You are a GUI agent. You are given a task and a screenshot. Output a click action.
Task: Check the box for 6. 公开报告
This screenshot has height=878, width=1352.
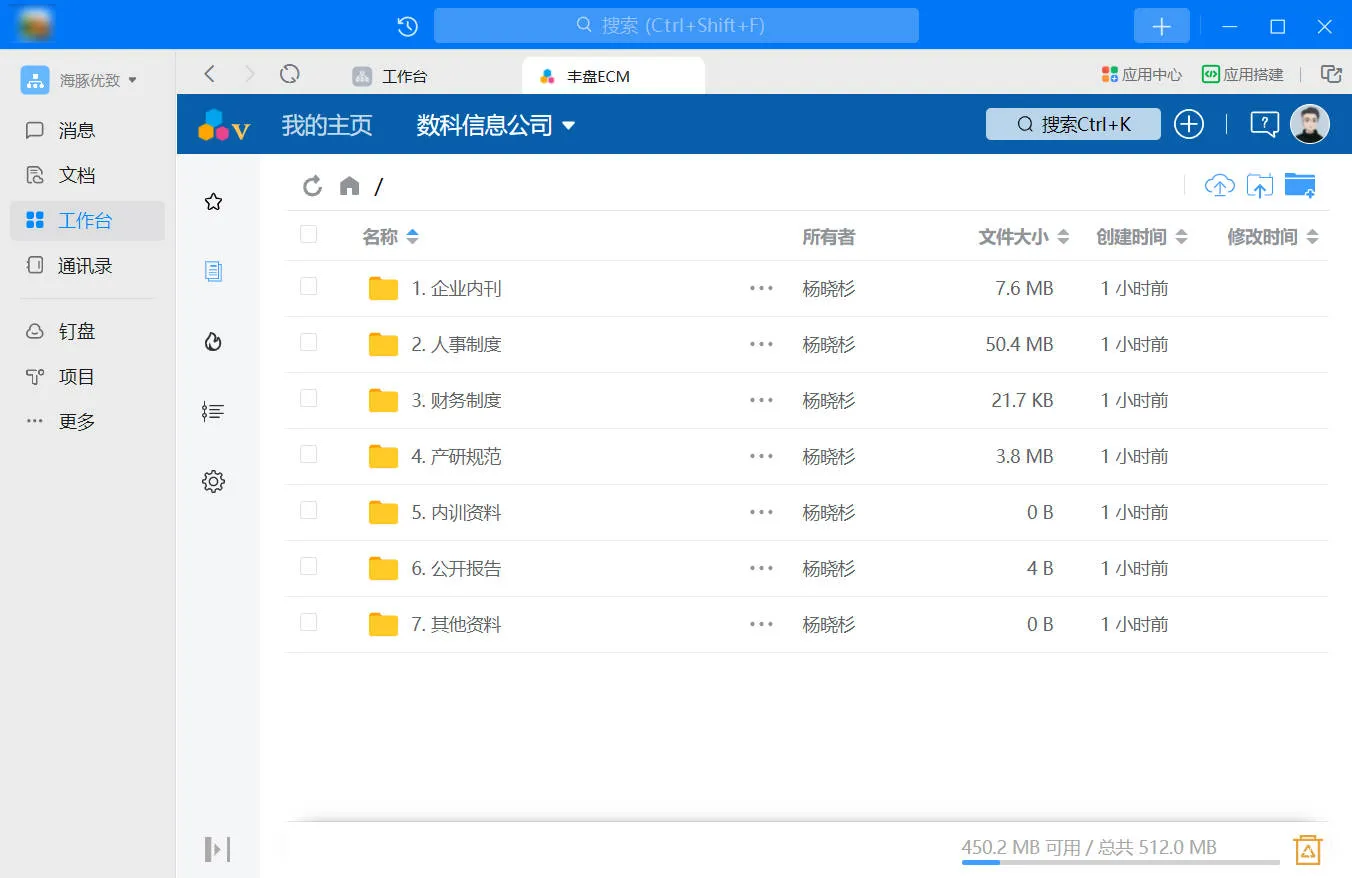pyautogui.click(x=308, y=566)
